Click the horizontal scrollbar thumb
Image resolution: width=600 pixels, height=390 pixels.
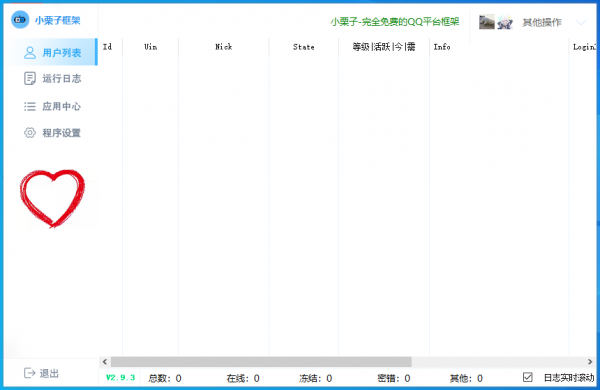(261, 362)
